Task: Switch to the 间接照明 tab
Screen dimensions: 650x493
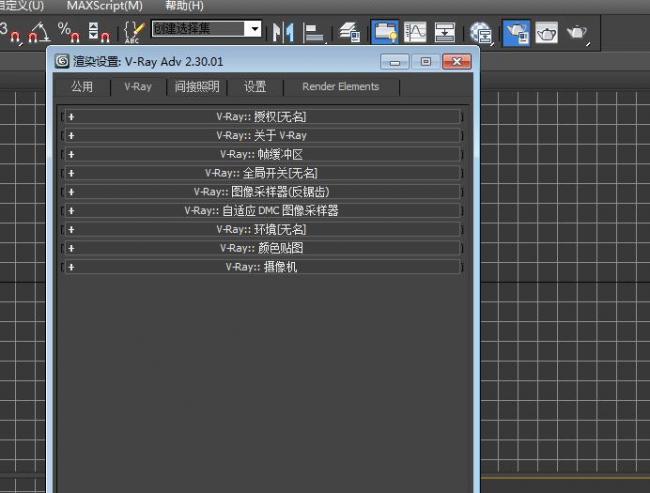Action: pyautogui.click(x=196, y=87)
